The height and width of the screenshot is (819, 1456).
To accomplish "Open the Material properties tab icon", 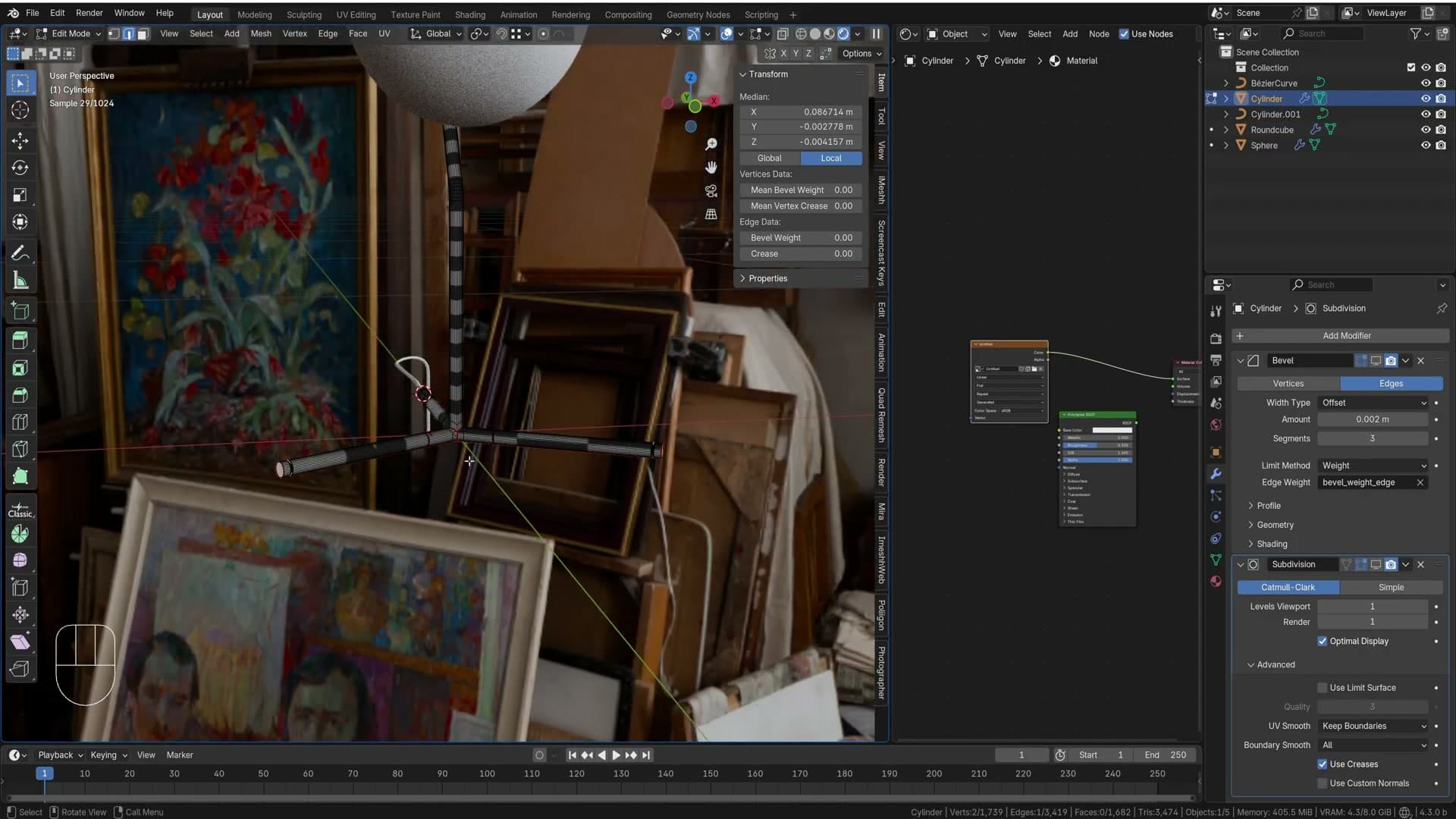I will (x=1216, y=582).
